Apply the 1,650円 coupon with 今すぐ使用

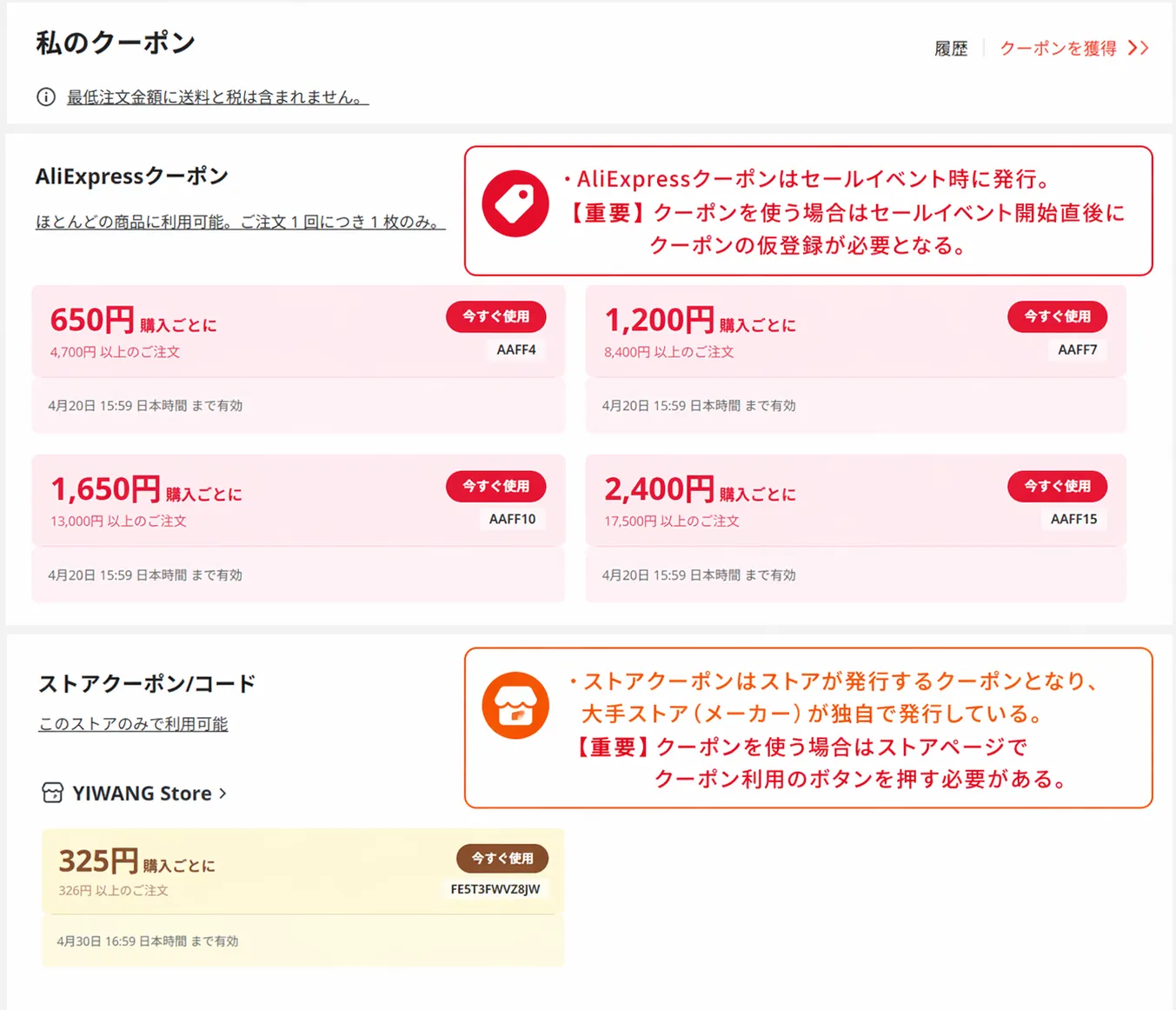495,486
